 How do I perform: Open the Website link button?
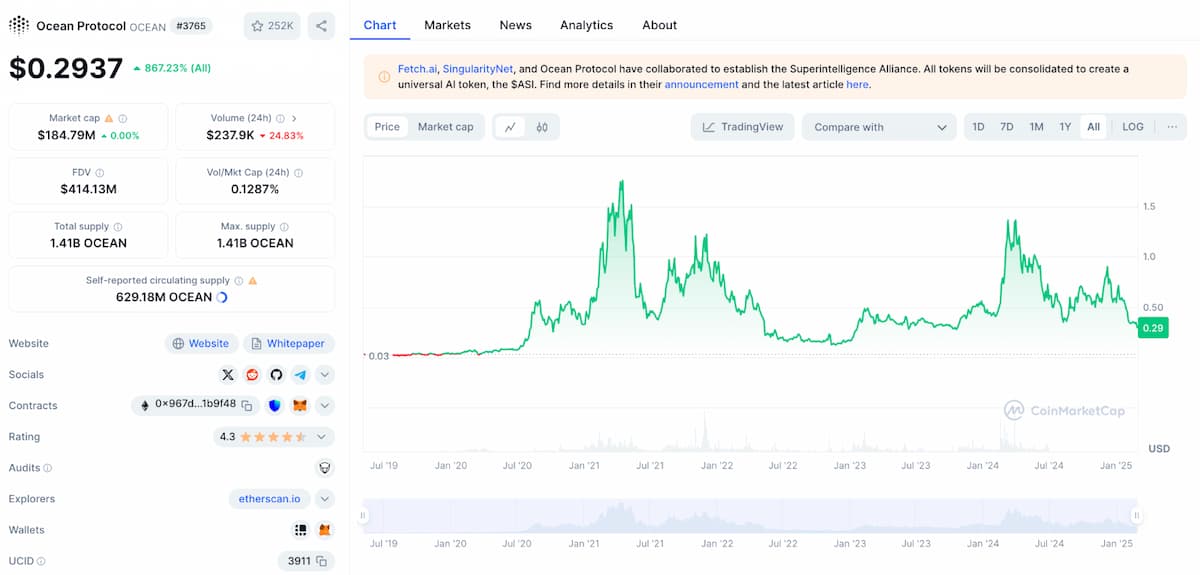coord(201,343)
